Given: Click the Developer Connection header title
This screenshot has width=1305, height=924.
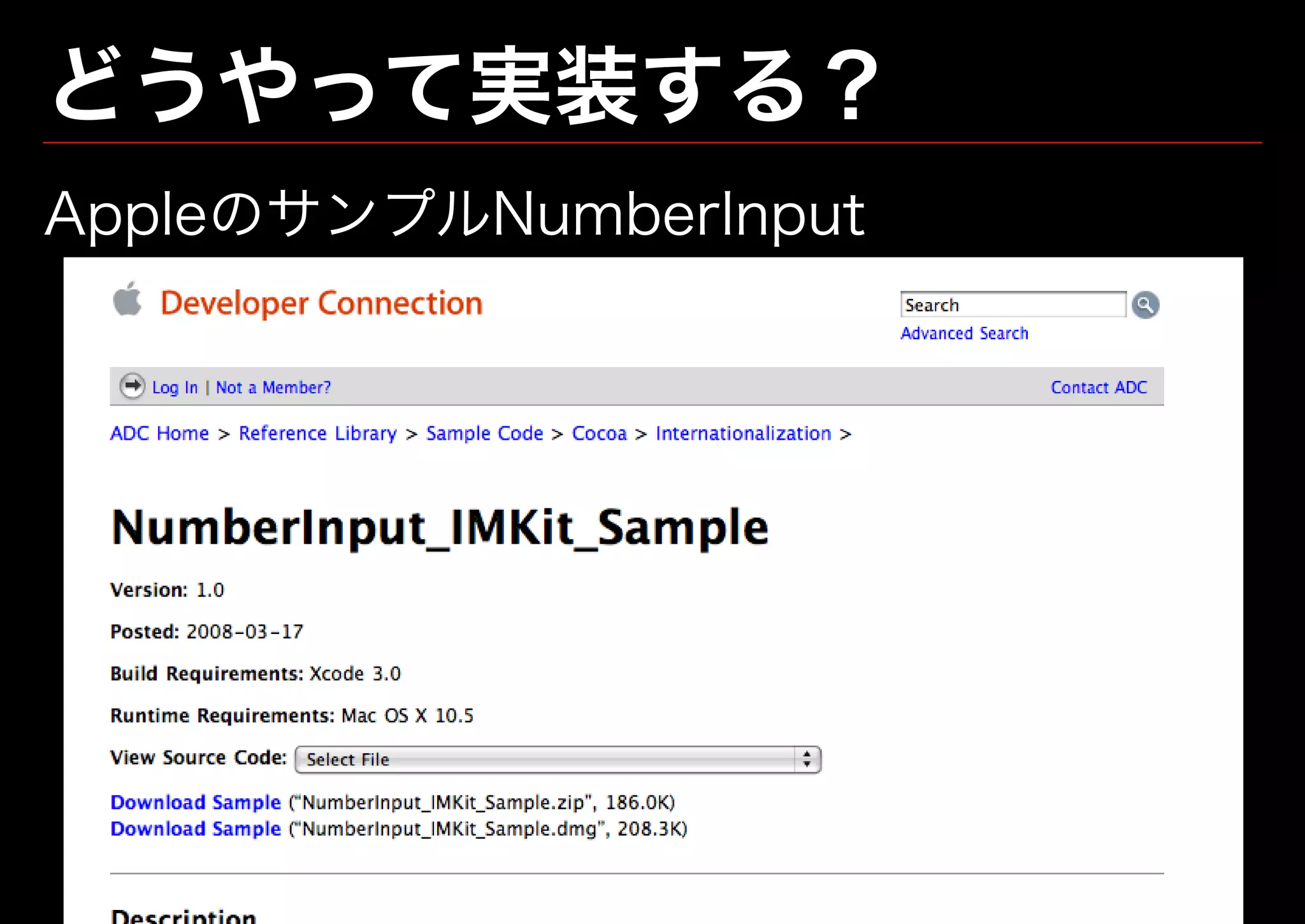Looking at the screenshot, I should point(322,303).
